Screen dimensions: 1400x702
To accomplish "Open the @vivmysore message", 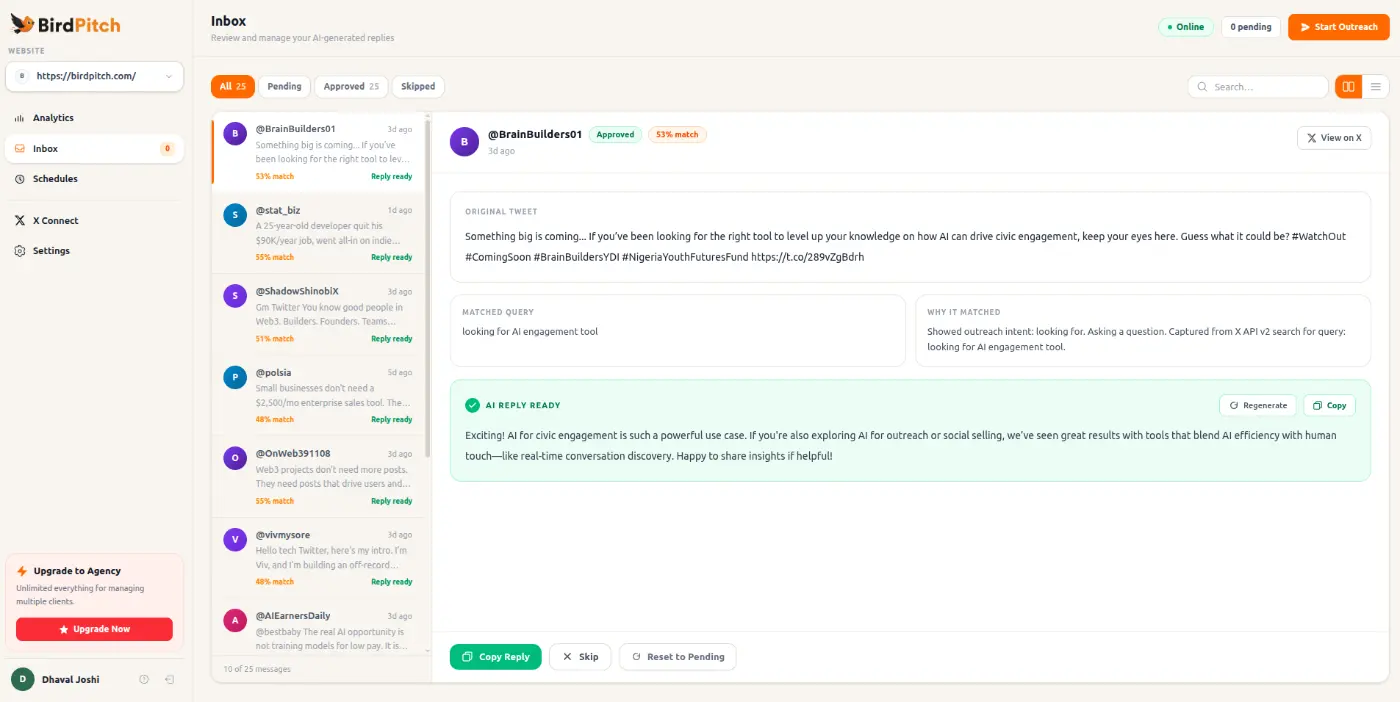I will click(320, 557).
